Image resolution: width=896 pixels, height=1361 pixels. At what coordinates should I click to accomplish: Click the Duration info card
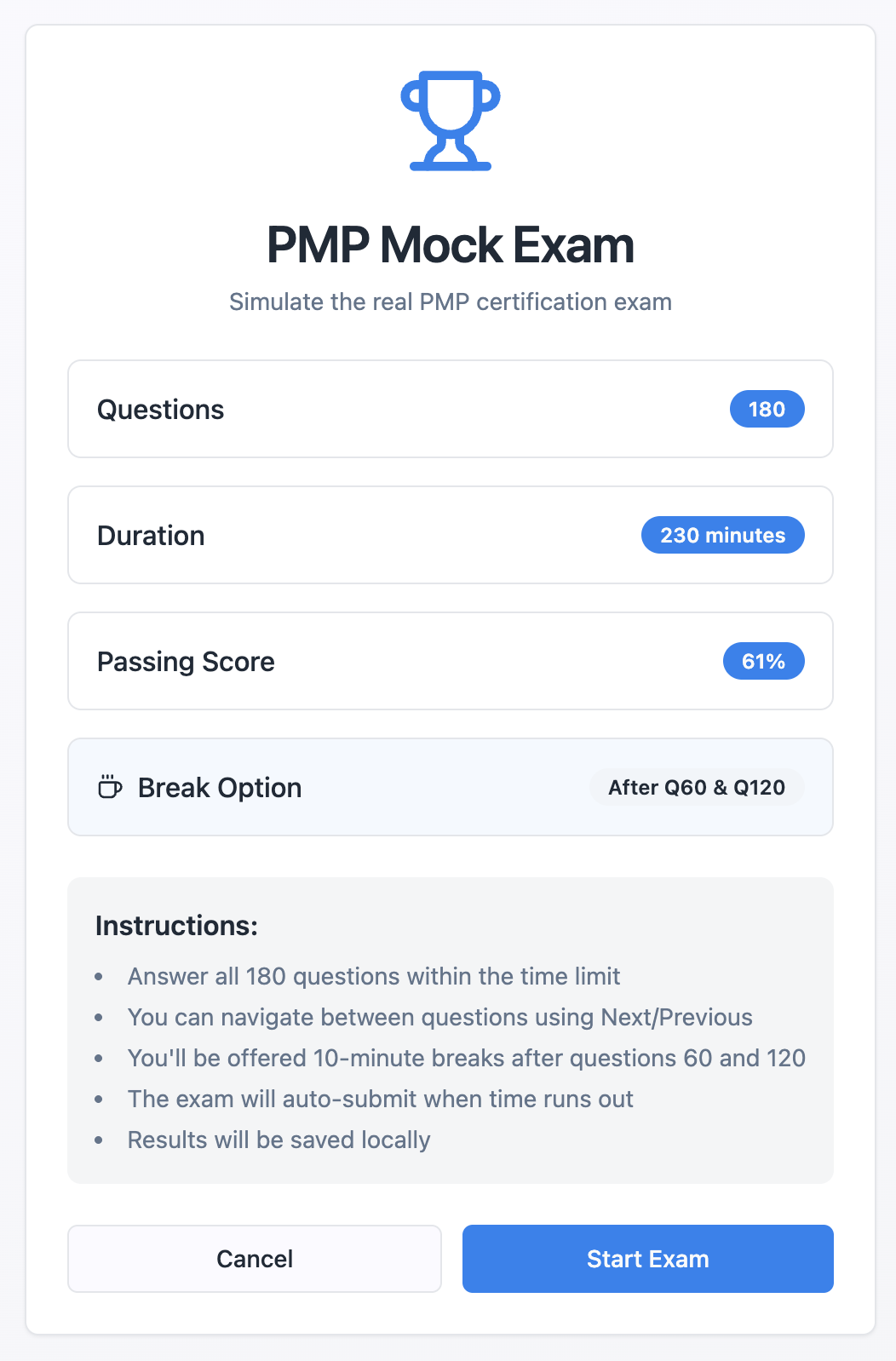(450, 535)
